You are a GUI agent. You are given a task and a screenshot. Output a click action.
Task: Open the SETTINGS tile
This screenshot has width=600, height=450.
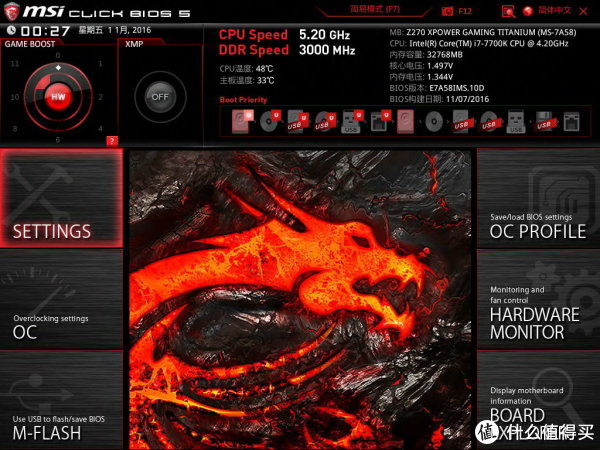(61, 198)
